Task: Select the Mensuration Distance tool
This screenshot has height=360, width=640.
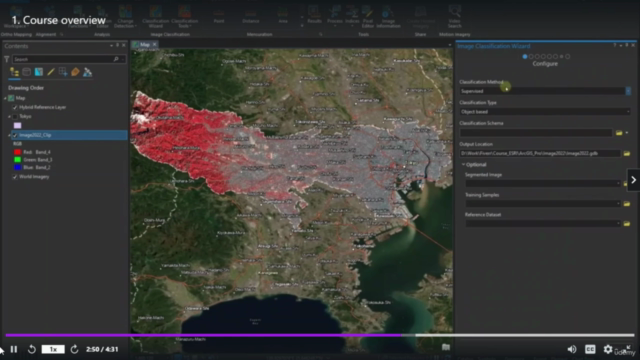Action: pos(251,16)
